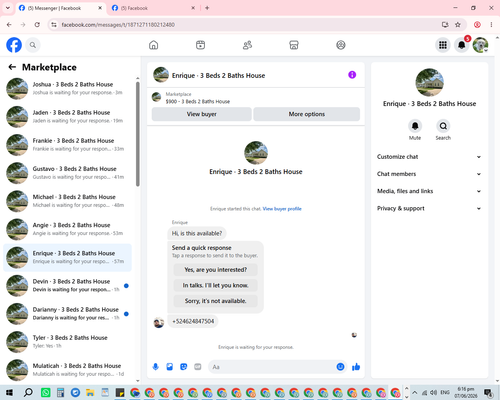The height and width of the screenshot is (400, 500).
Task: Open the Reels video icon
Action: (200, 45)
